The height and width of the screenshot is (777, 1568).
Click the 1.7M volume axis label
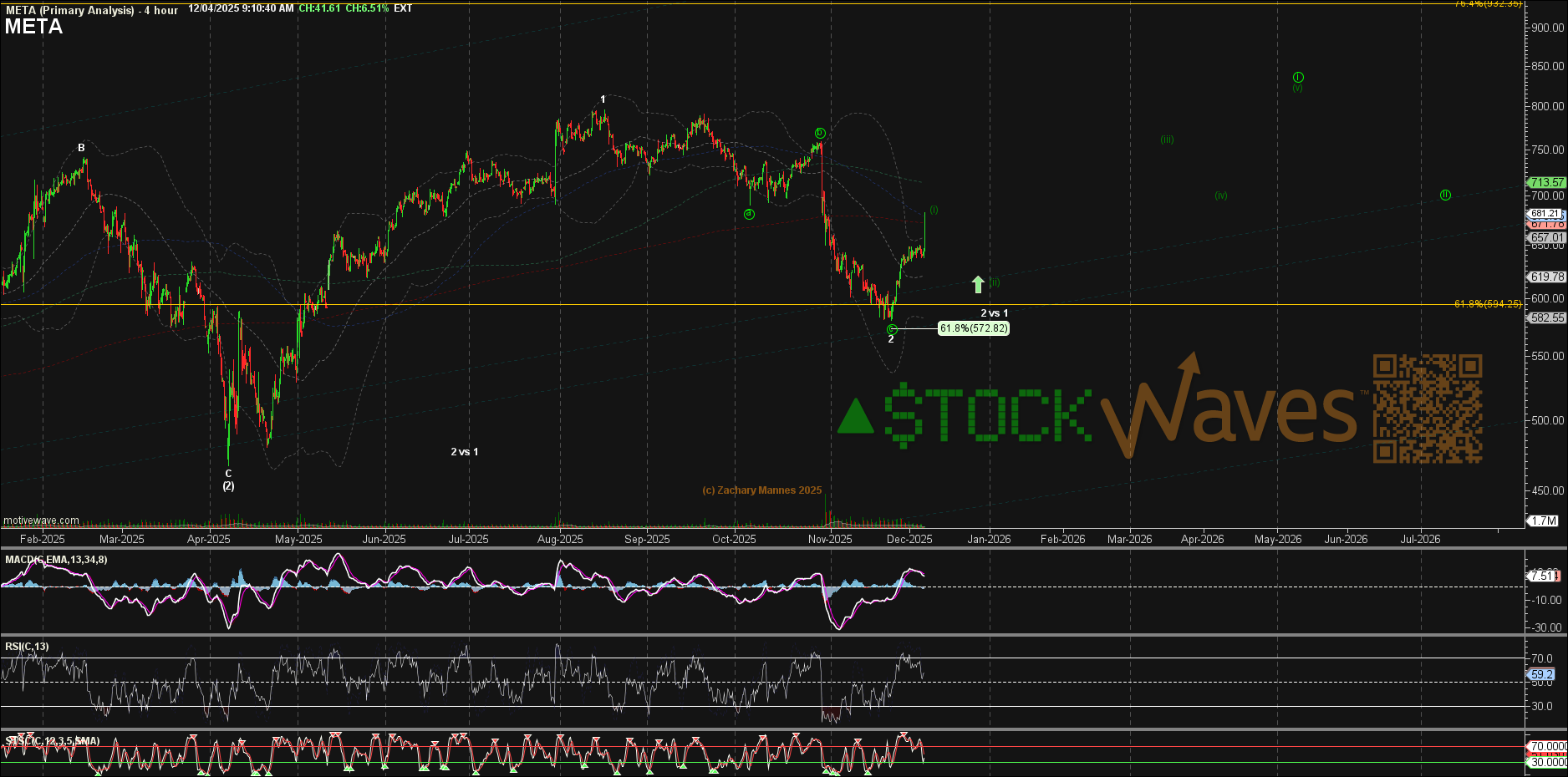pyautogui.click(x=1543, y=521)
